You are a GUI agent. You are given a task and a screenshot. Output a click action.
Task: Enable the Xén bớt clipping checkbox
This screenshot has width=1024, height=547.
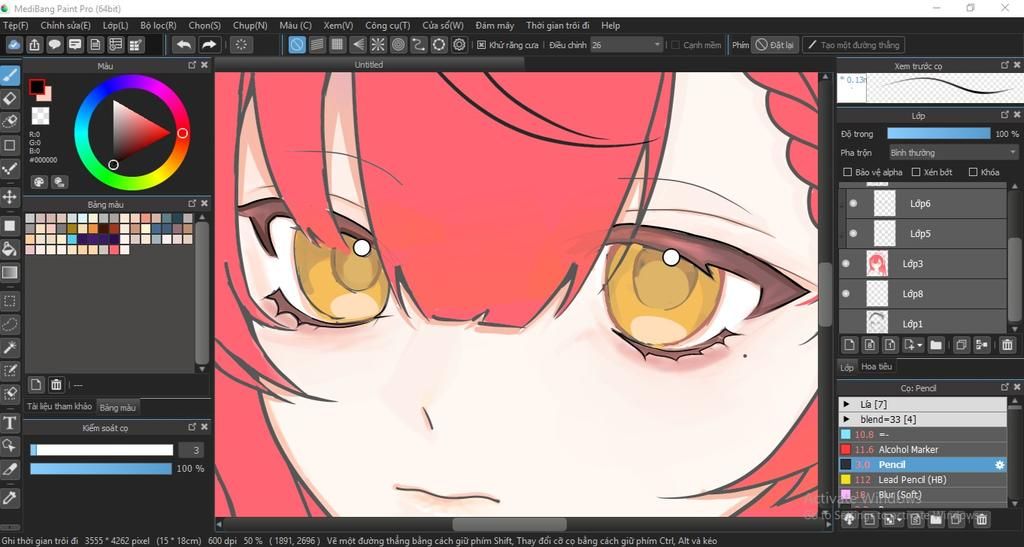pyautogui.click(x=916, y=172)
